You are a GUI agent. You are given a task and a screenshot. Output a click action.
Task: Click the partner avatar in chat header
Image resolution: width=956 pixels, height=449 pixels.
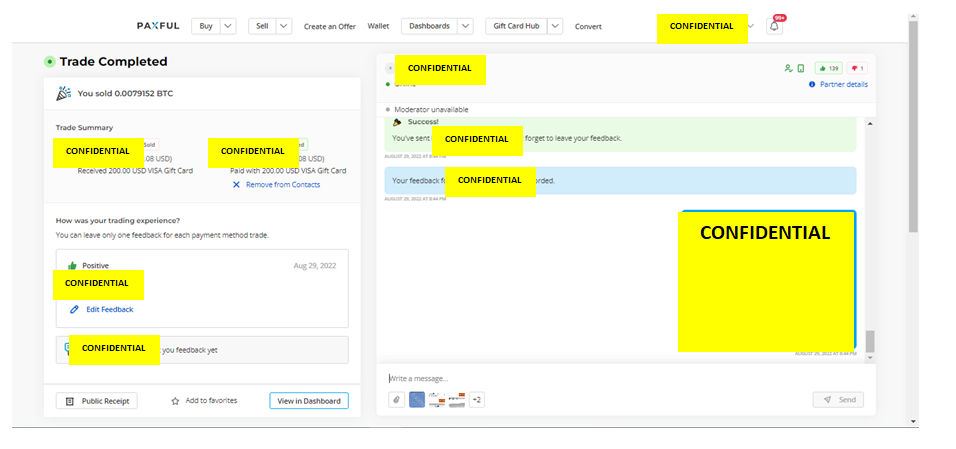[390, 68]
